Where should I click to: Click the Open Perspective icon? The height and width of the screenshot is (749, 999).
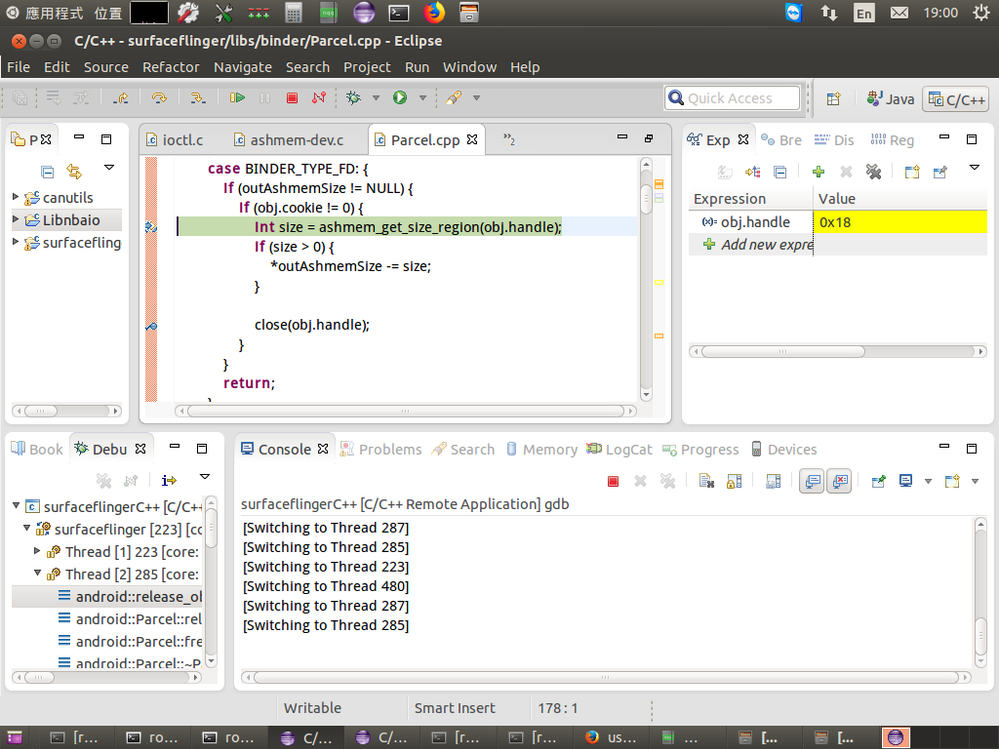click(833, 99)
